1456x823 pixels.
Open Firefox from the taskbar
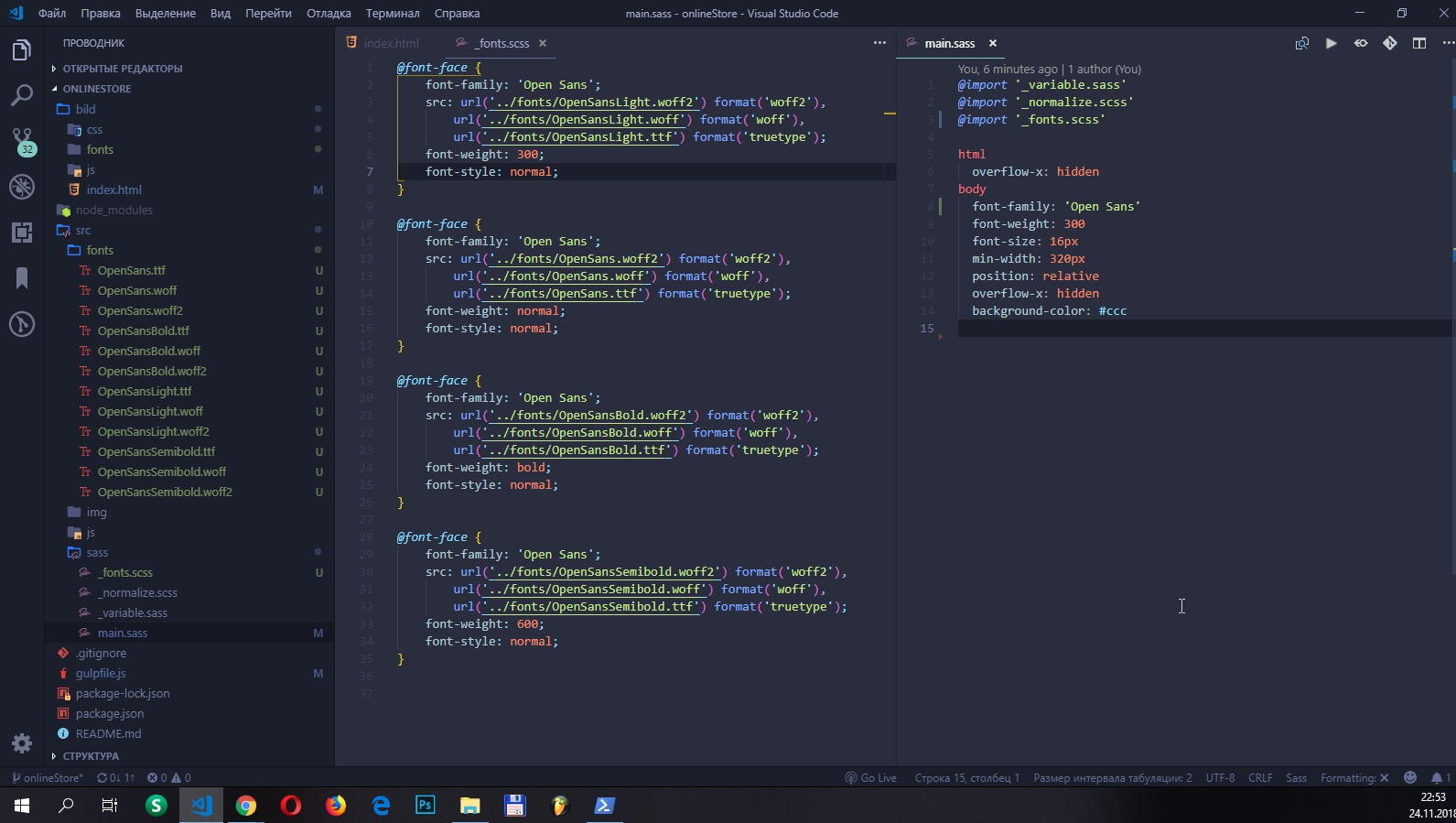(336, 806)
